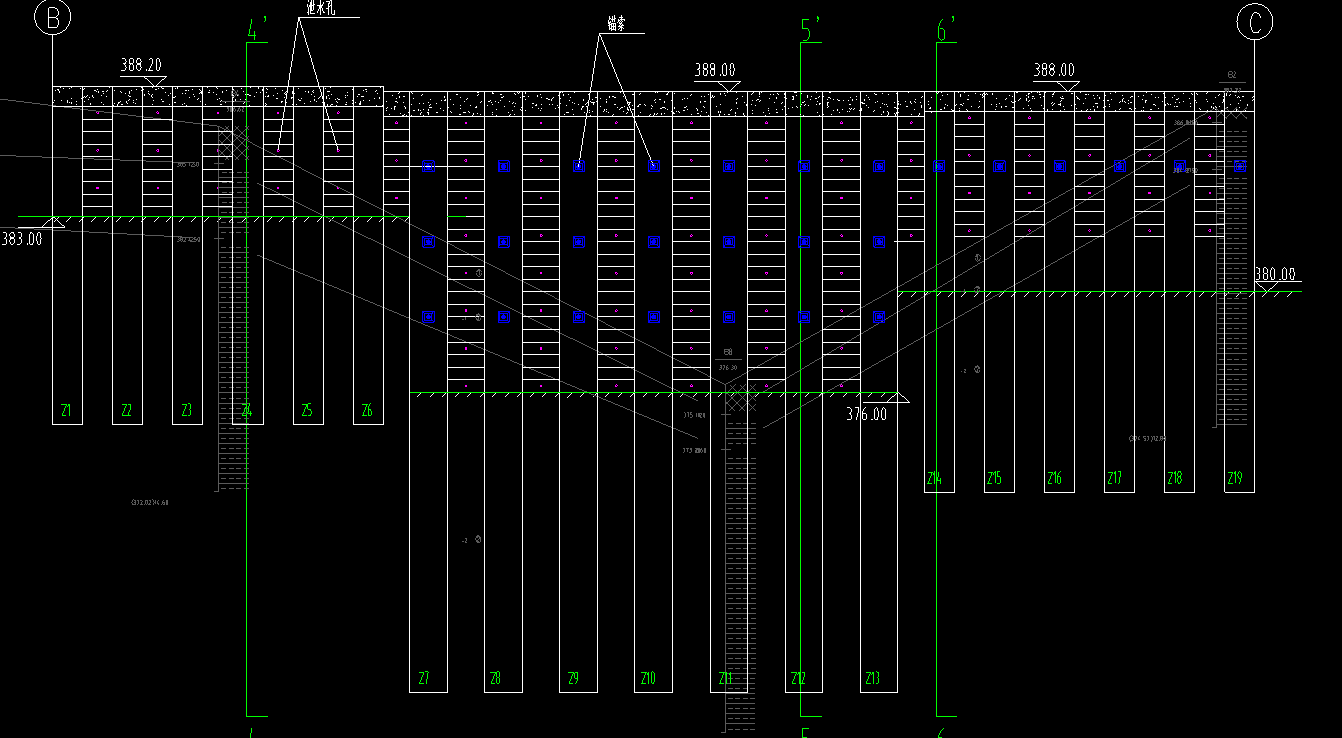This screenshot has width=1342, height=738.
Task: Select pile label Z12
Action: 797,679
